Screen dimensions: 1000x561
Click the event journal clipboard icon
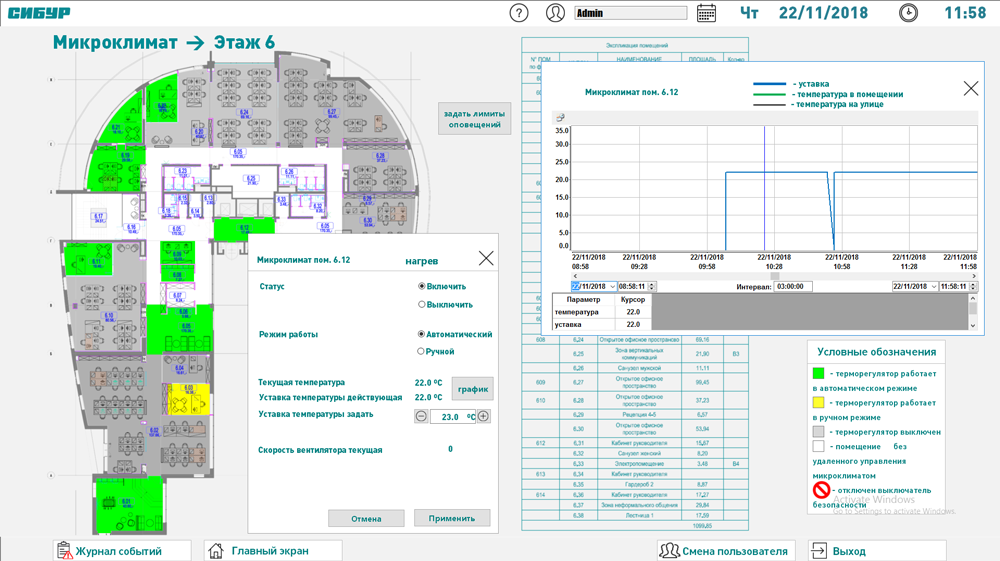click(64, 551)
